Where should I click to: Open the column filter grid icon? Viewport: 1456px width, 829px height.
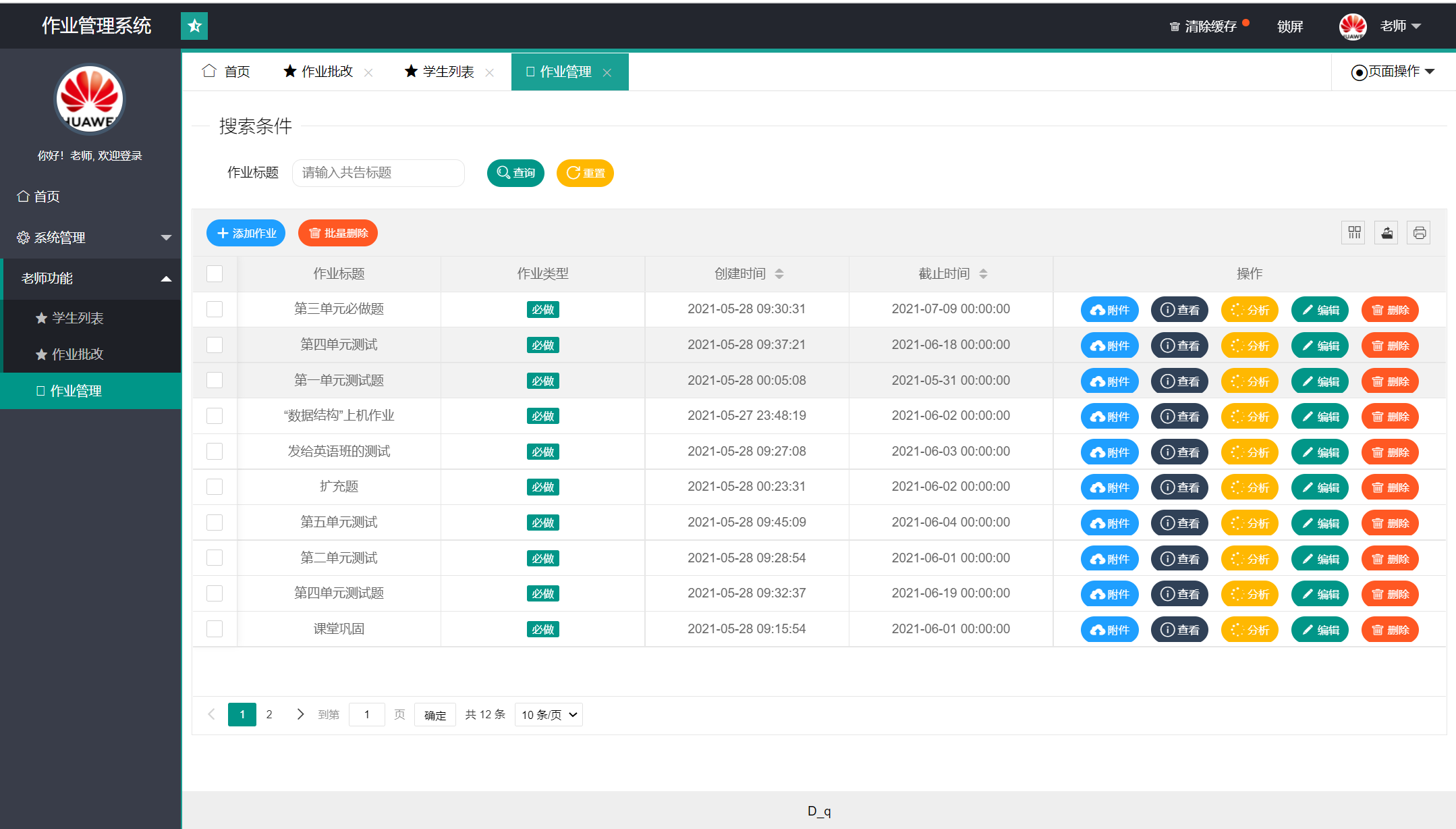point(1353,233)
